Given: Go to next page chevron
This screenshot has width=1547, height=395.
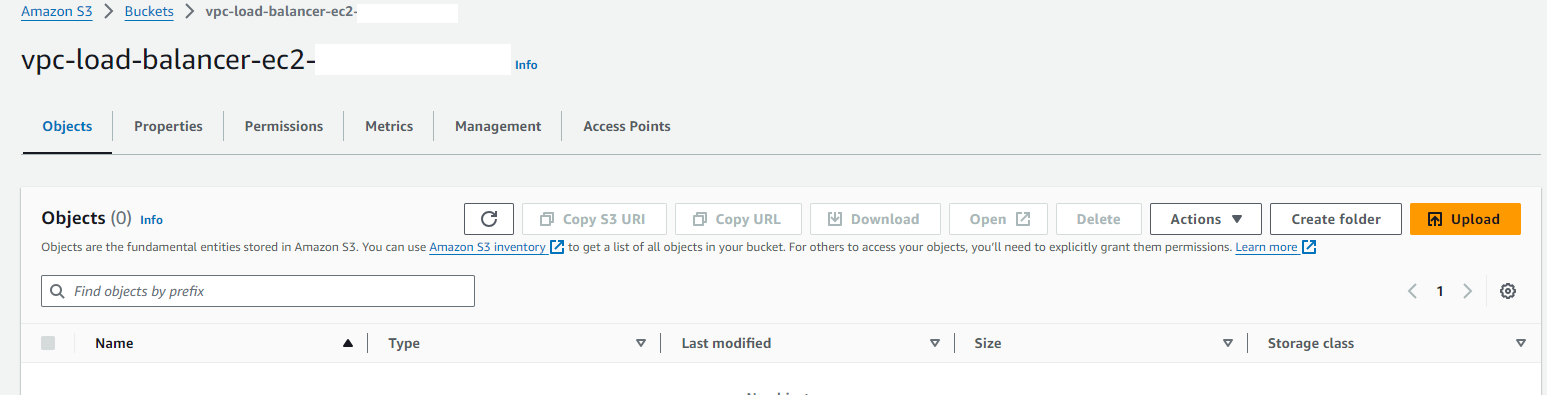Looking at the screenshot, I should tap(1467, 291).
